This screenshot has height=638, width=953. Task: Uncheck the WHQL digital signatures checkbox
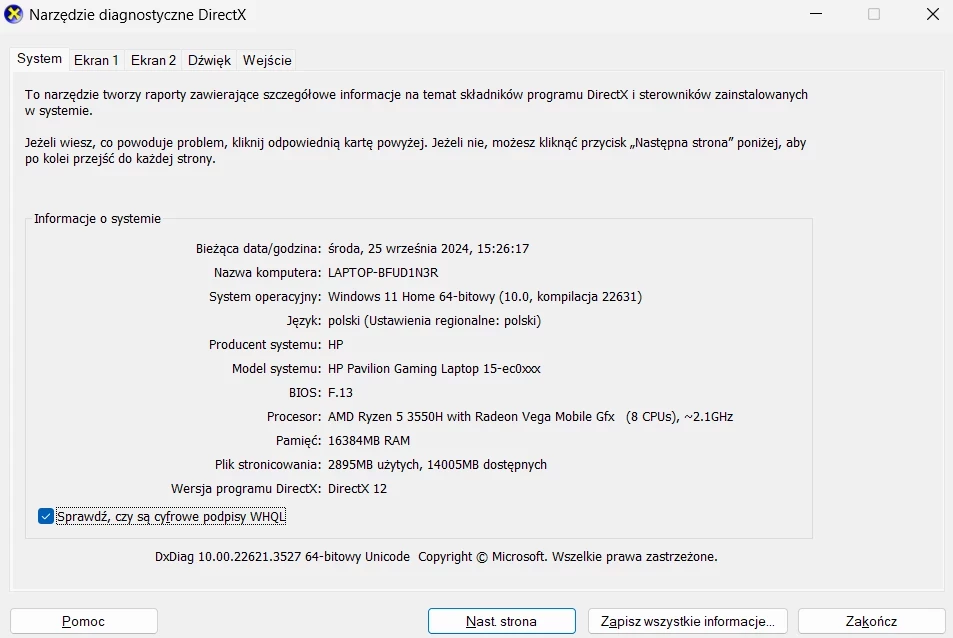[45, 516]
